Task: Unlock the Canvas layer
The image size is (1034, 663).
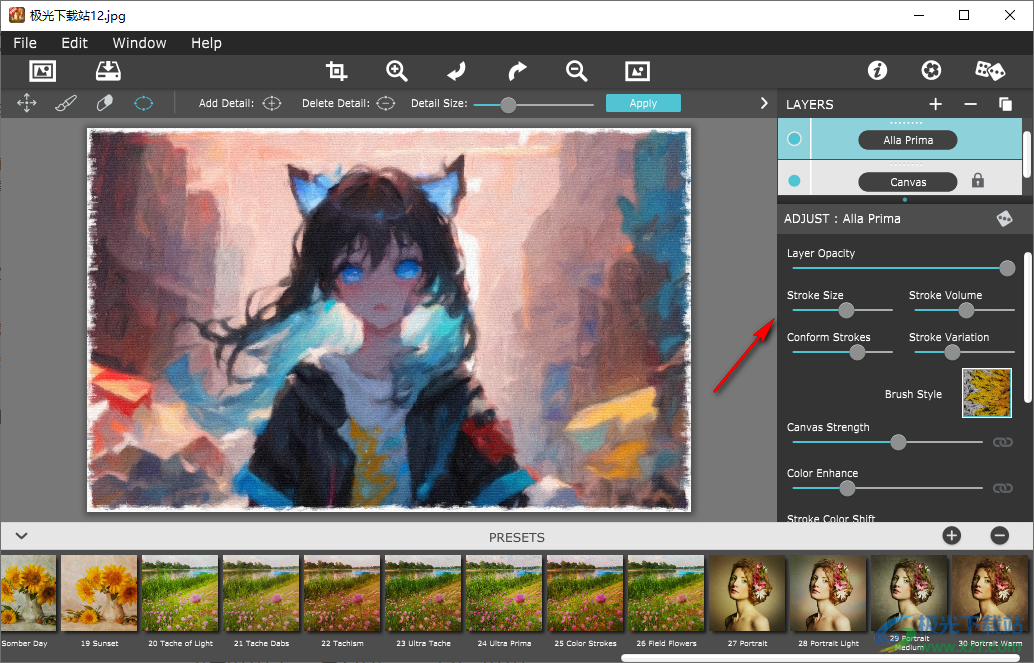Action: point(975,181)
